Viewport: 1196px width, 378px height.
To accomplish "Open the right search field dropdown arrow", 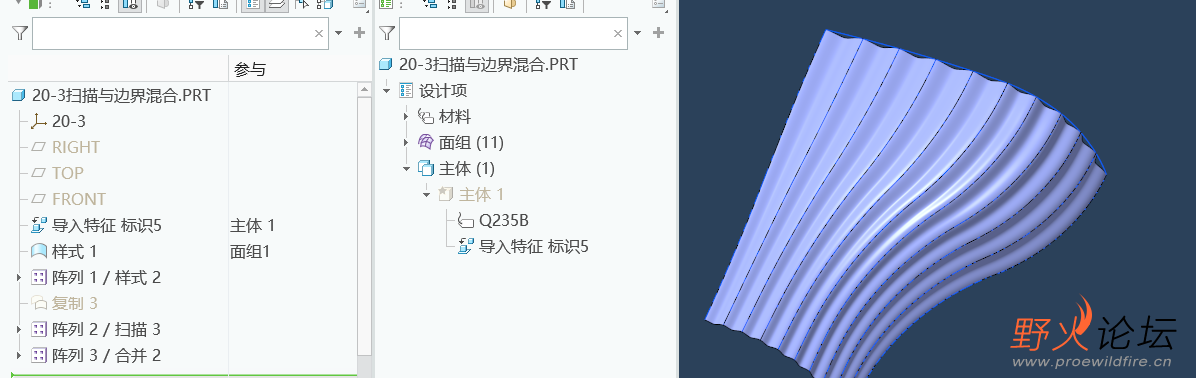I will pos(638,34).
